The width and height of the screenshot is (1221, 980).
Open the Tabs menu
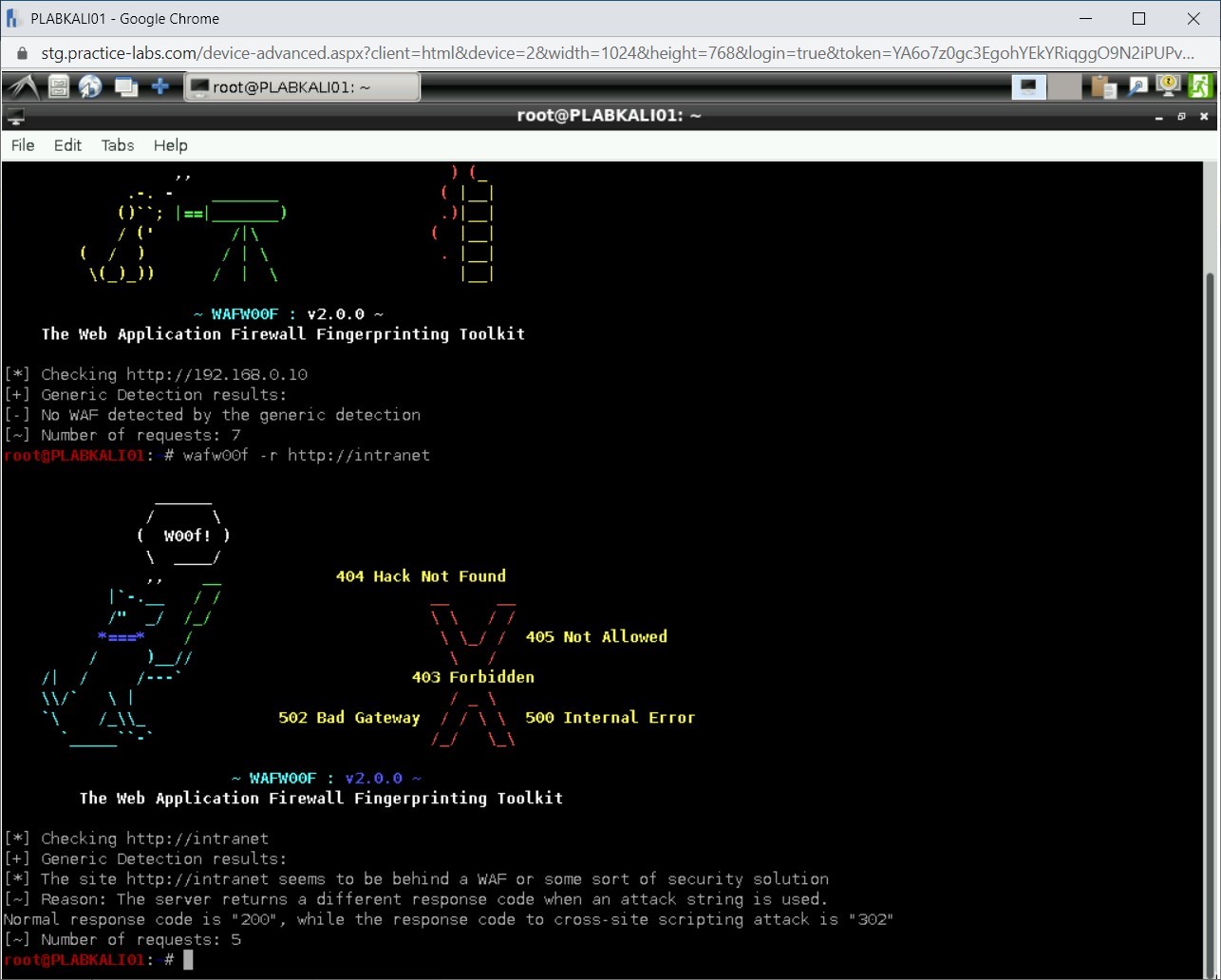[118, 145]
